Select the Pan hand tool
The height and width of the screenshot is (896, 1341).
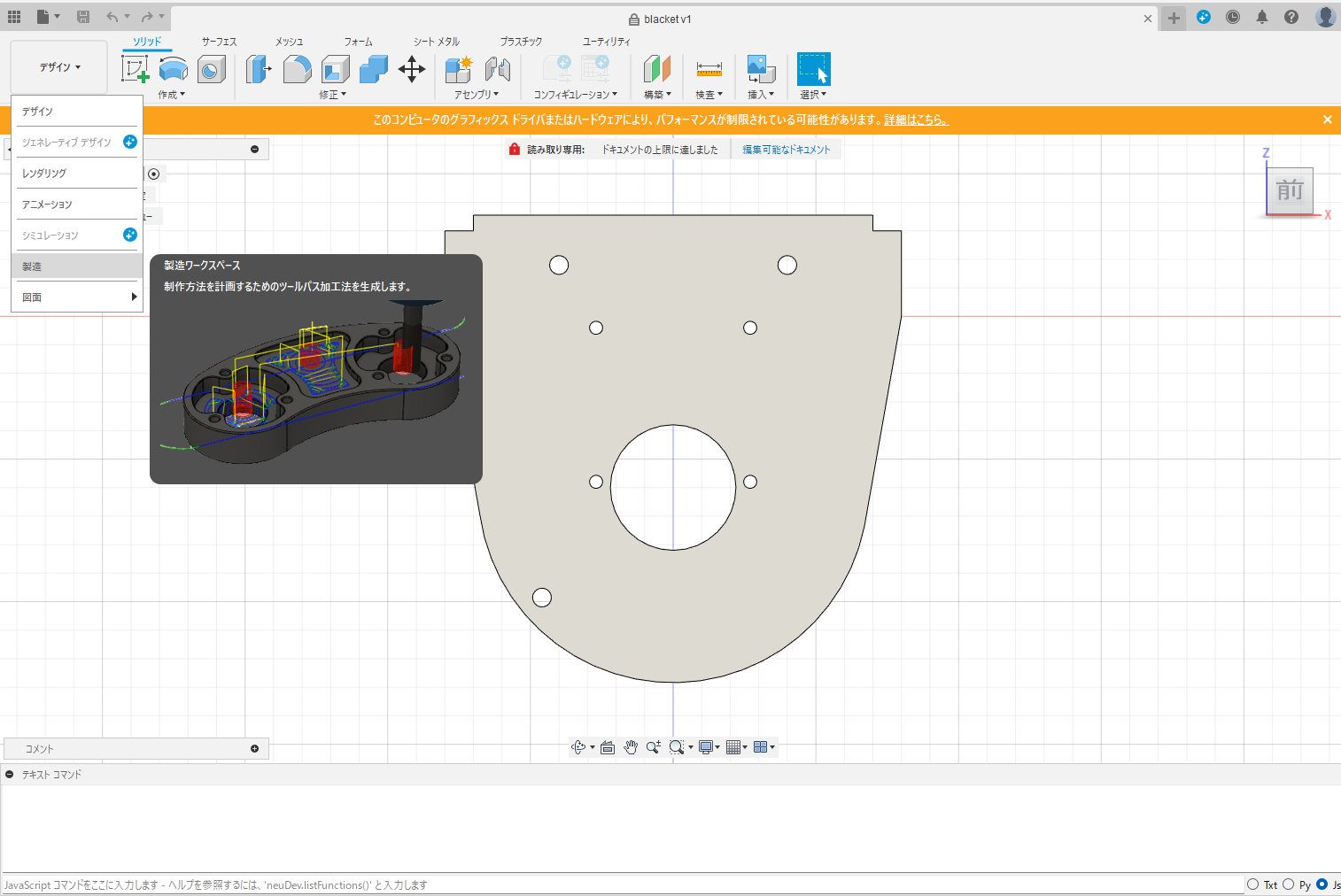[631, 747]
